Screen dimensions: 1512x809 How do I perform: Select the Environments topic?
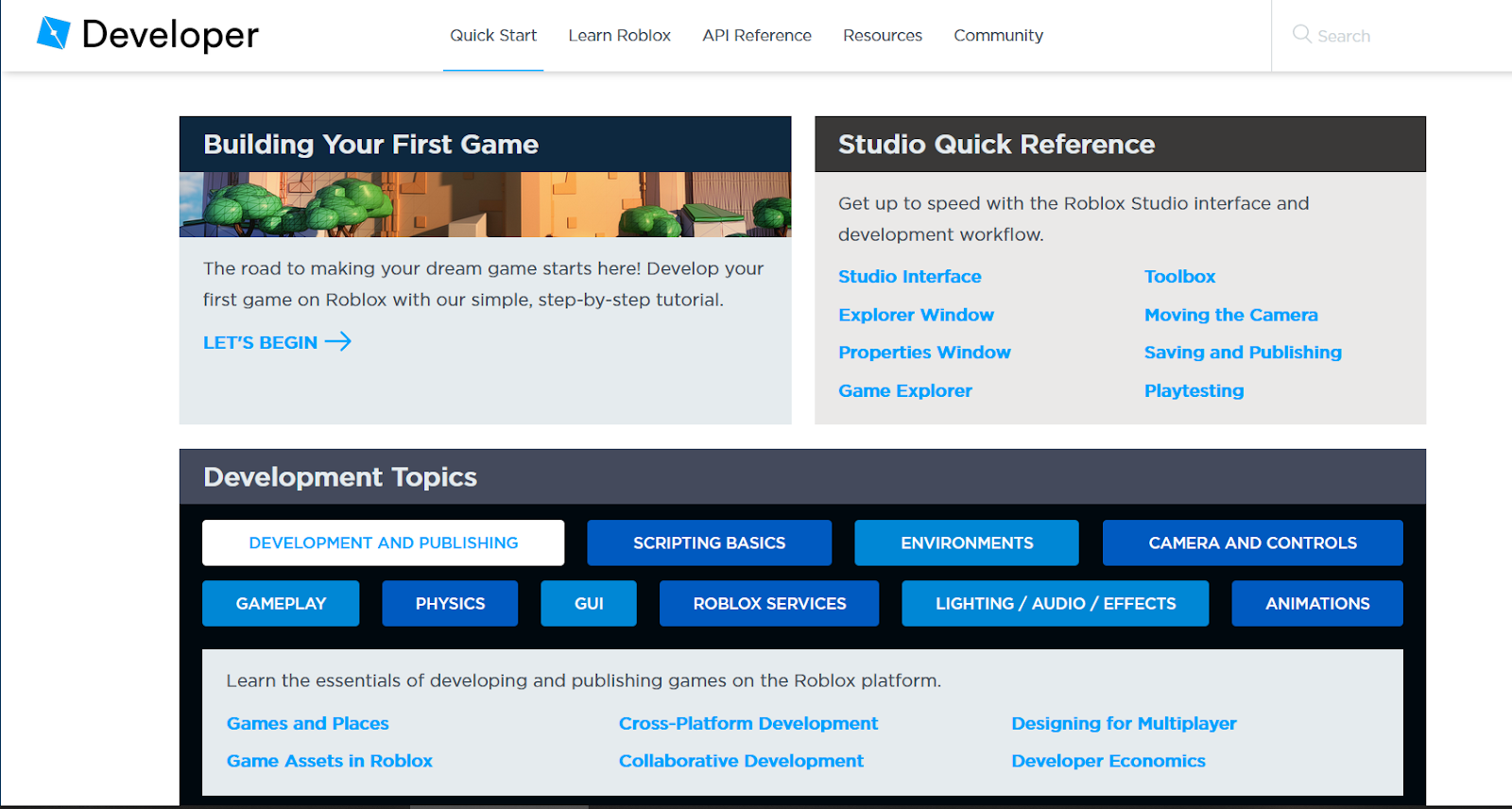(967, 542)
